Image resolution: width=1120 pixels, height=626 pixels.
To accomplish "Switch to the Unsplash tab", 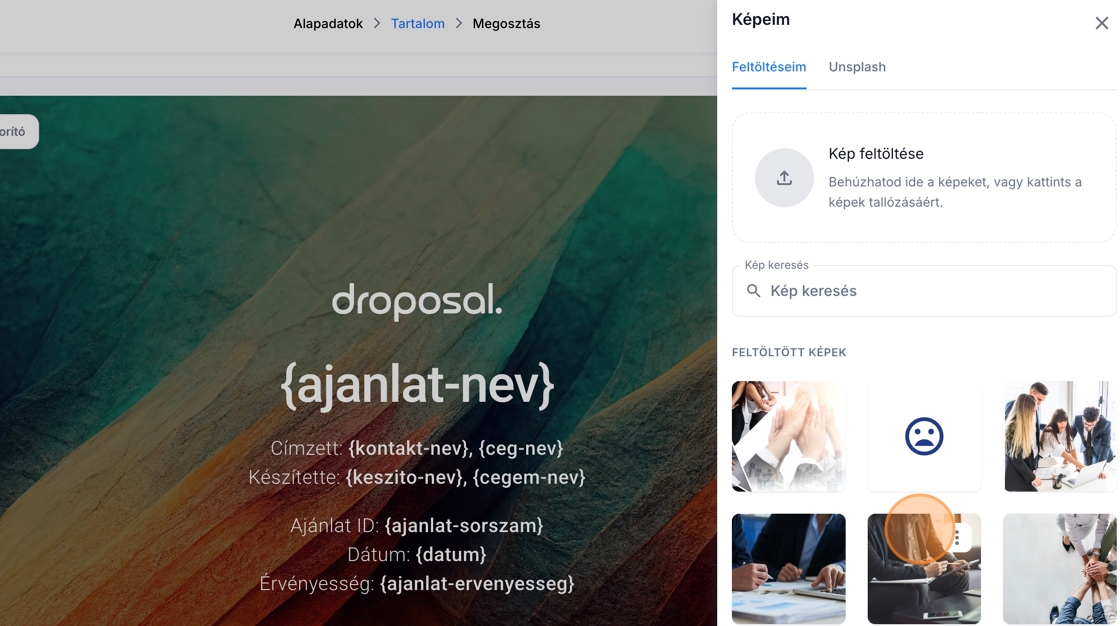I will [857, 67].
